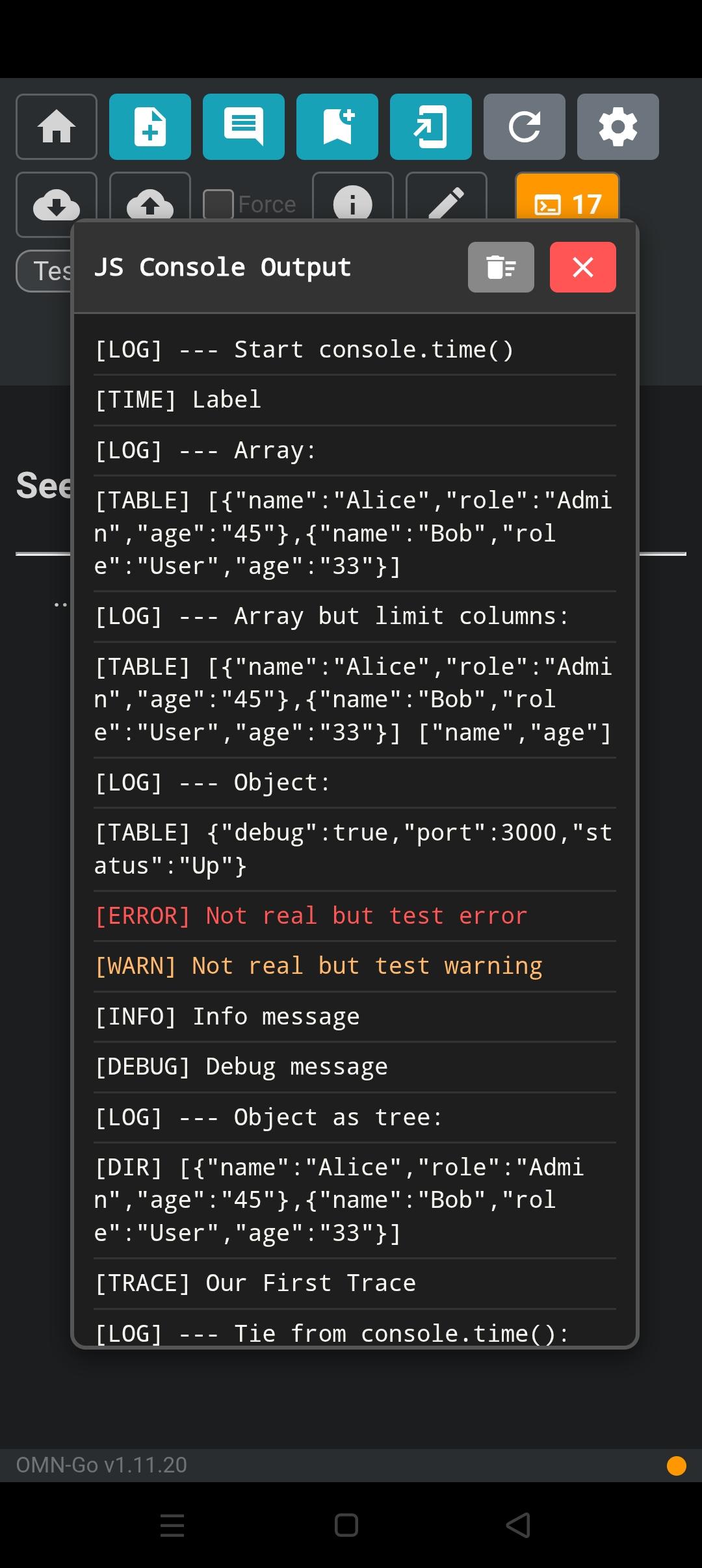Screen dimensions: 702x1568
Task: Create a new note with file-plus icon
Action: click(x=150, y=127)
